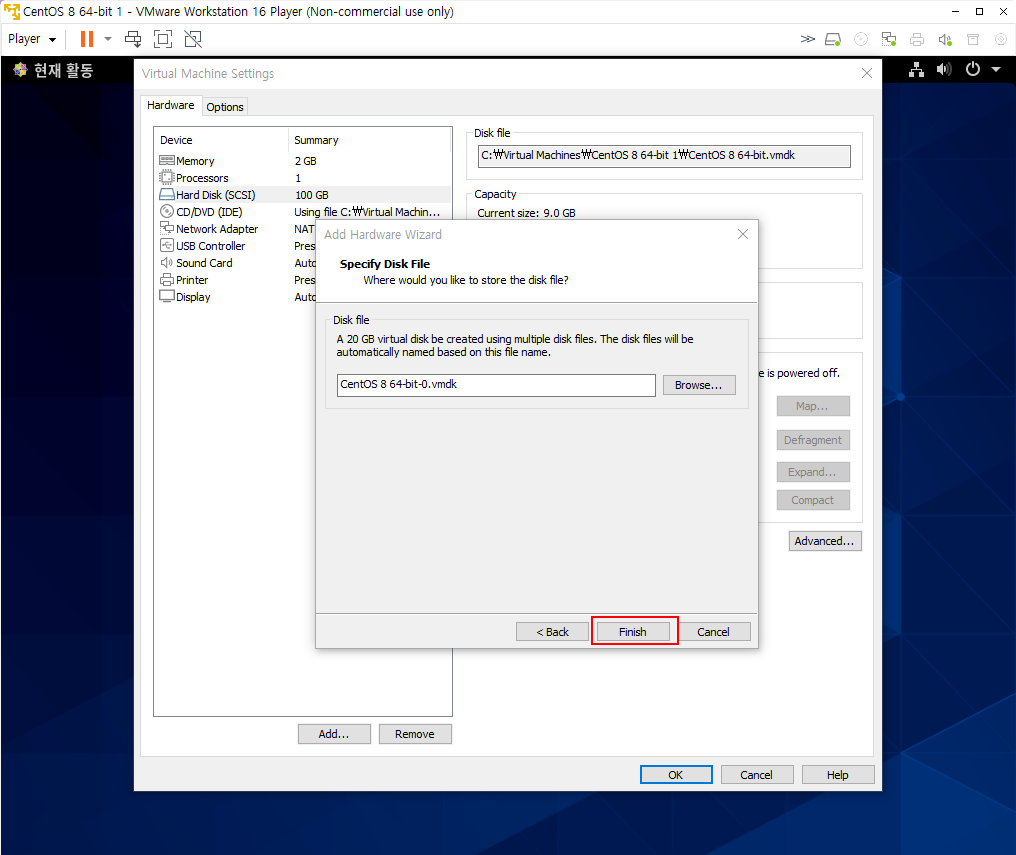The width and height of the screenshot is (1016, 855).
Task: Confirm settings with the OK button
Action: (676, 775)
